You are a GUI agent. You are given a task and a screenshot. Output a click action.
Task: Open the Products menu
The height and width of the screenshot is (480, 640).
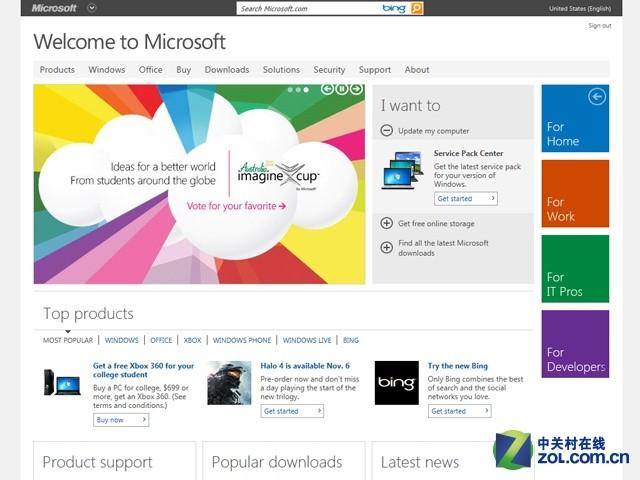(57, 70)
